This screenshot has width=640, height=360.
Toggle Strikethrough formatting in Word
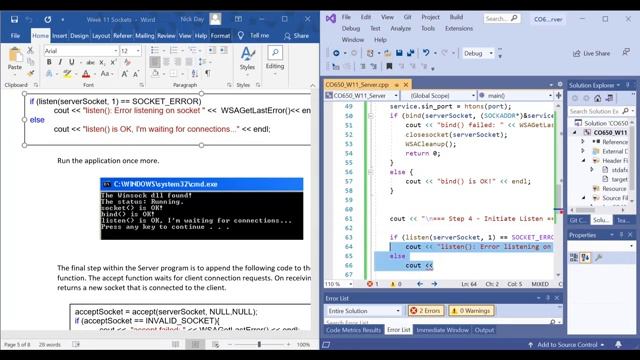coord(91,62)
